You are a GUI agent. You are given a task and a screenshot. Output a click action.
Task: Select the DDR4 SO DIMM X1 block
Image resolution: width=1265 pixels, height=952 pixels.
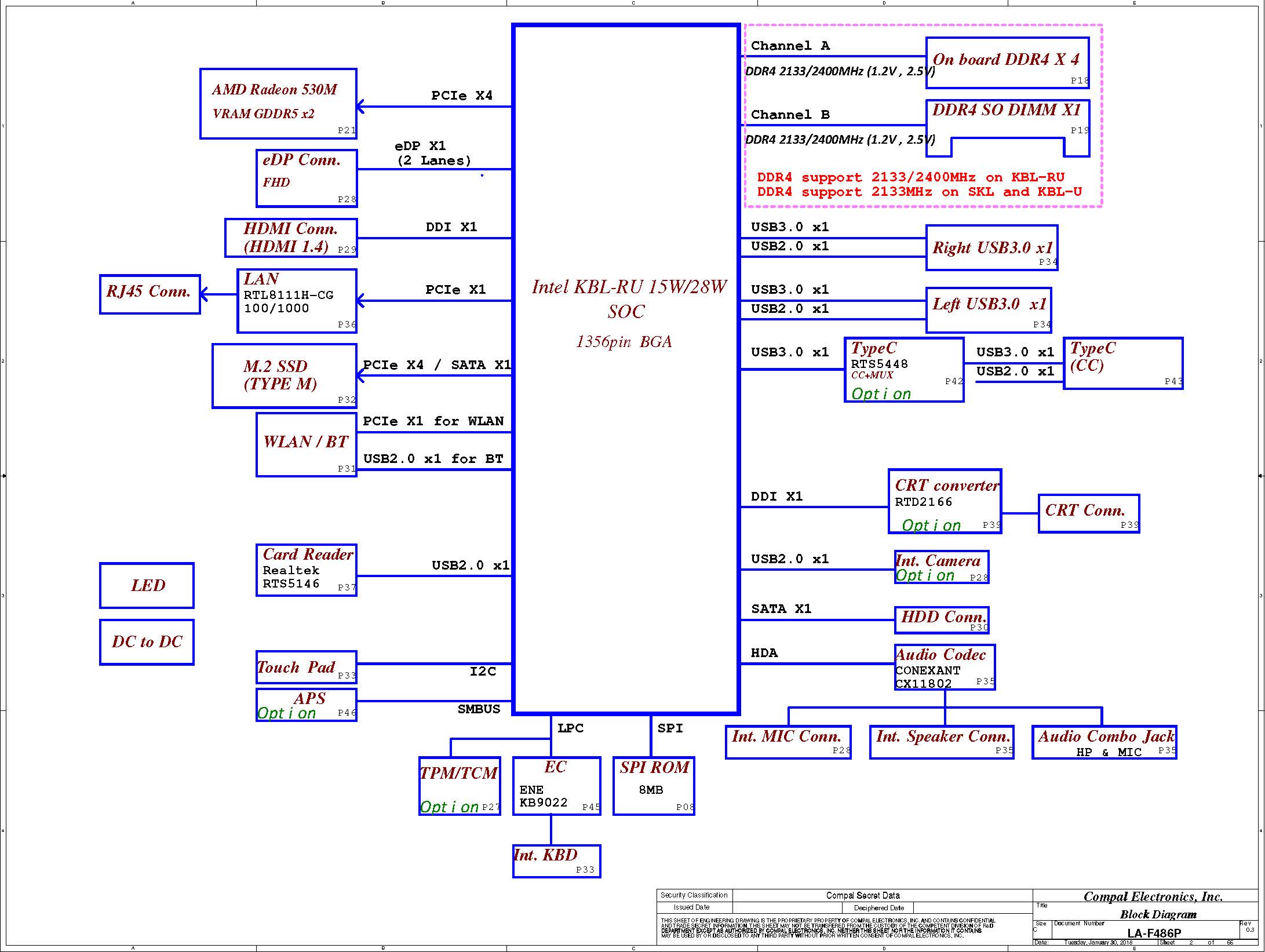point(1007,119)
